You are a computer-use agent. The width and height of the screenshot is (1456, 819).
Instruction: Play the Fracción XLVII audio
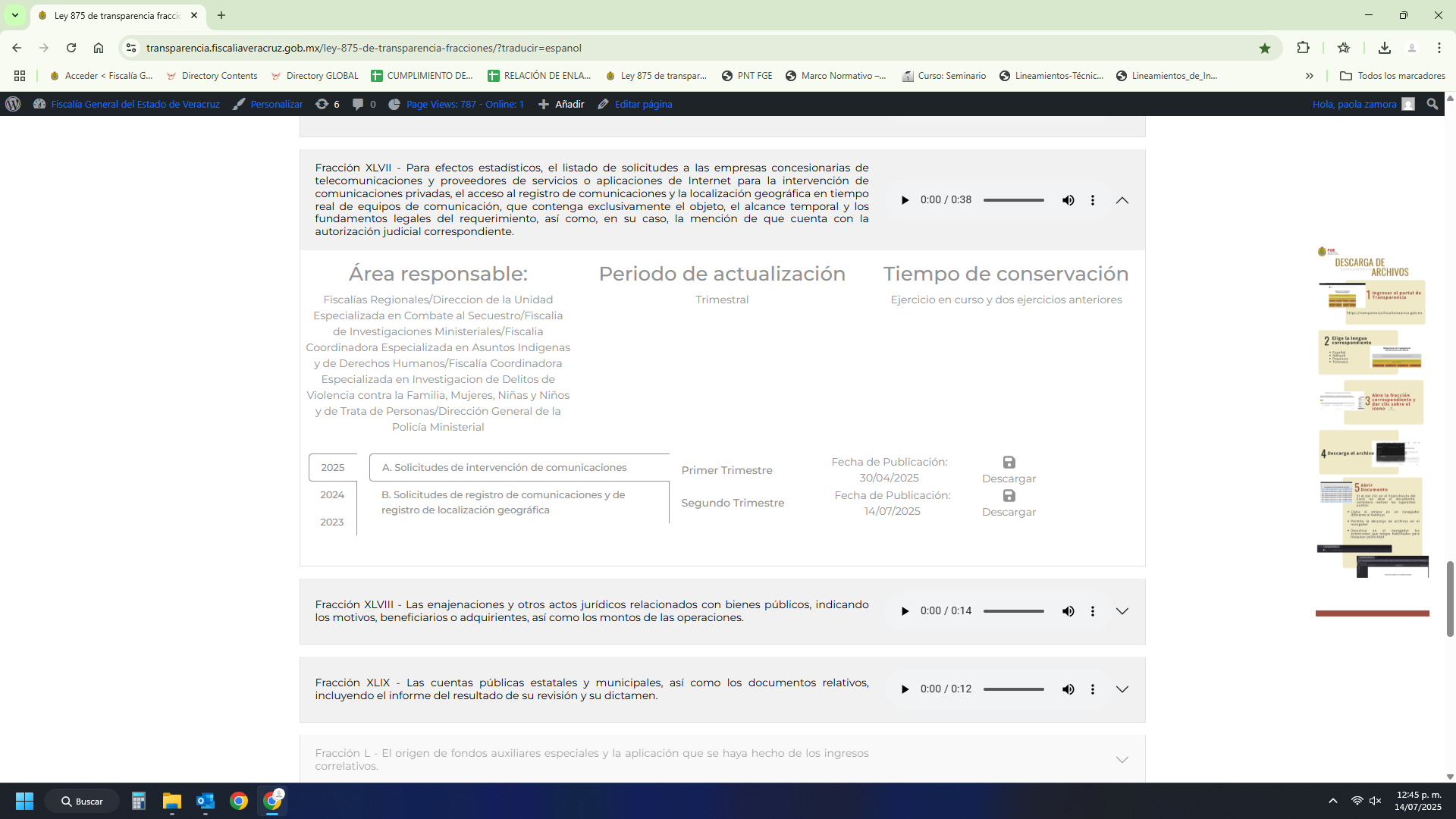pos(905,200)
